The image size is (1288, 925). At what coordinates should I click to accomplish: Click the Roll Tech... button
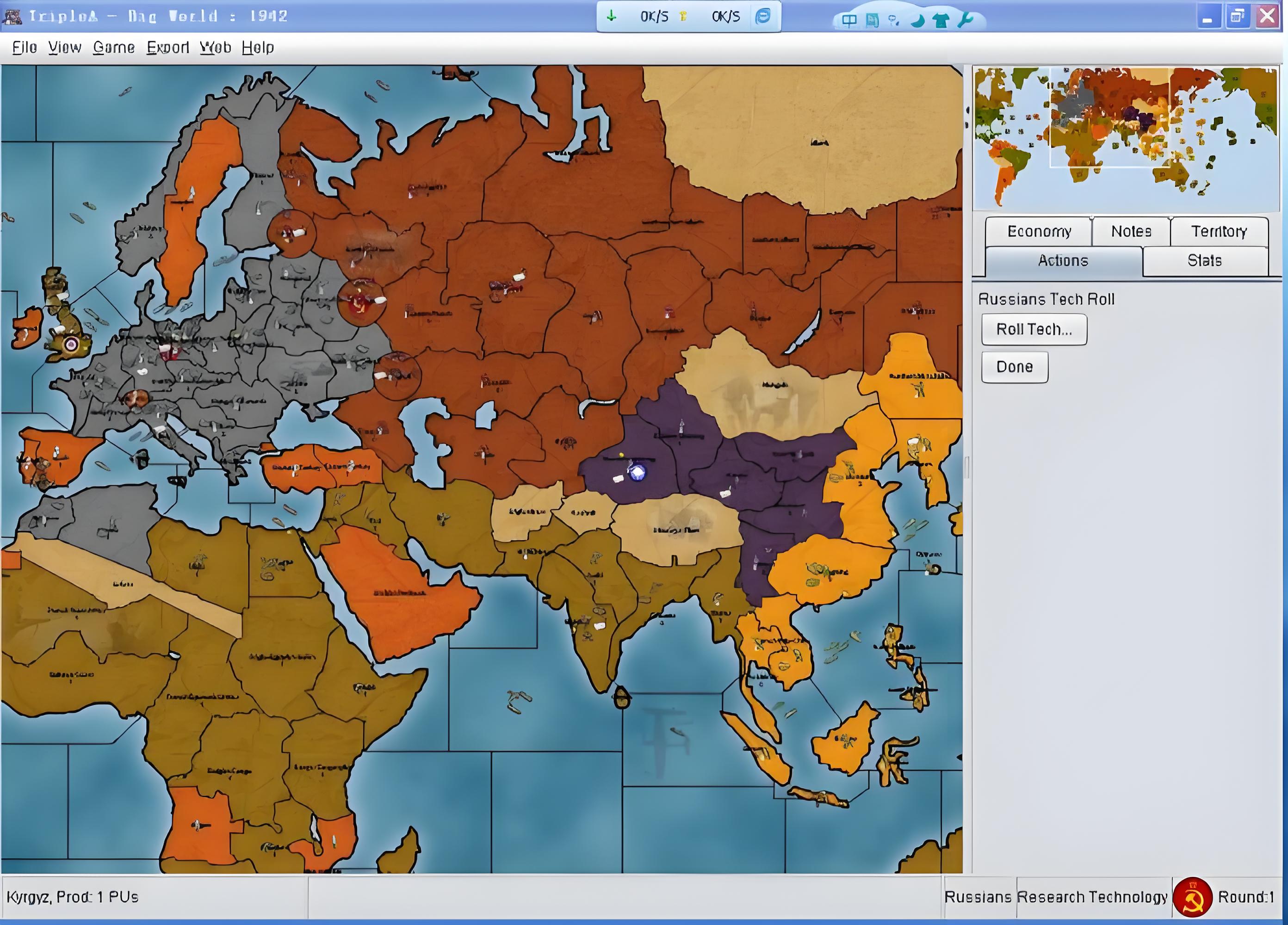1034,329
